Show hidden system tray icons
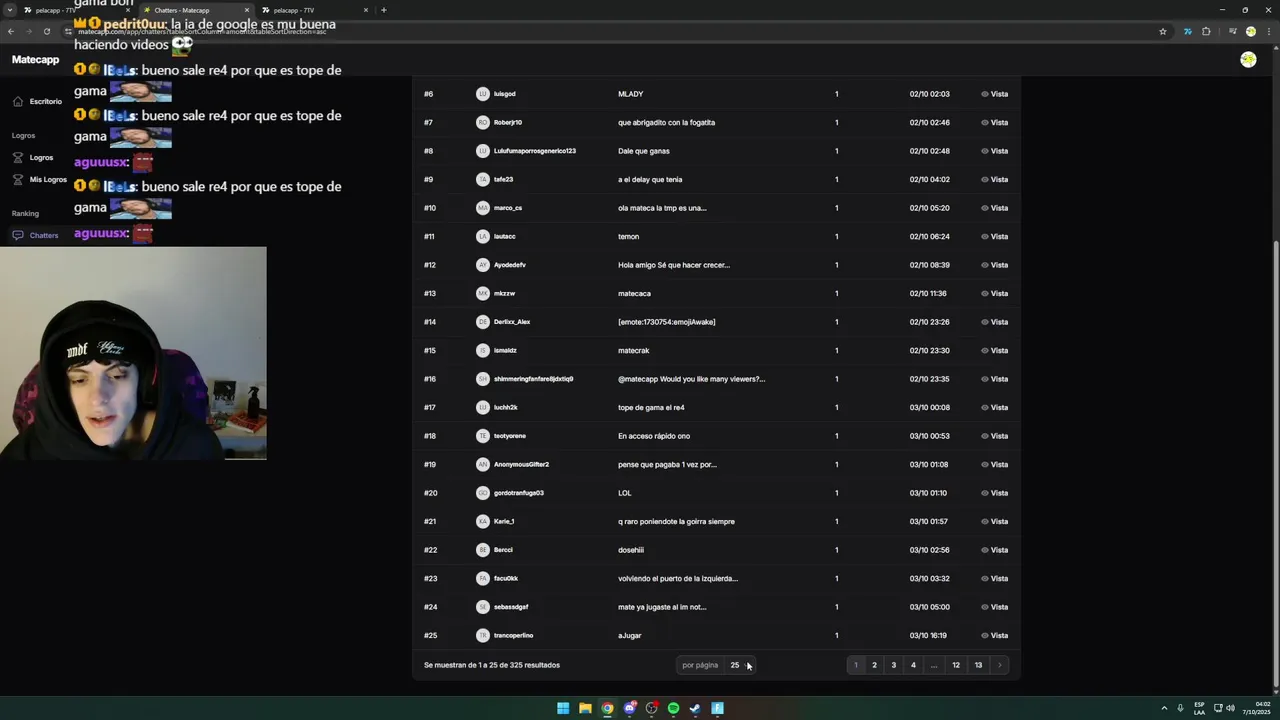This screenshot has height=720, width=1280. [1164, 708]
